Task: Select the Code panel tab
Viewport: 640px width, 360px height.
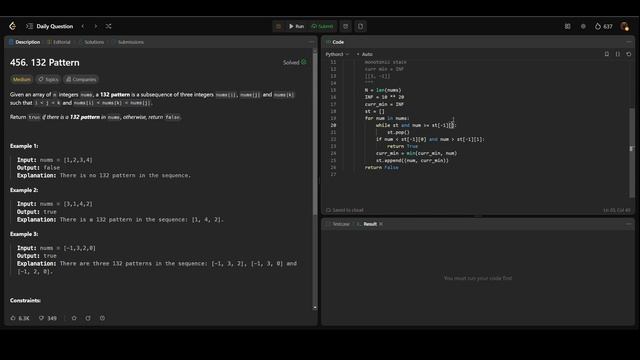Action: pyautogui.click(x=335, y=42)
